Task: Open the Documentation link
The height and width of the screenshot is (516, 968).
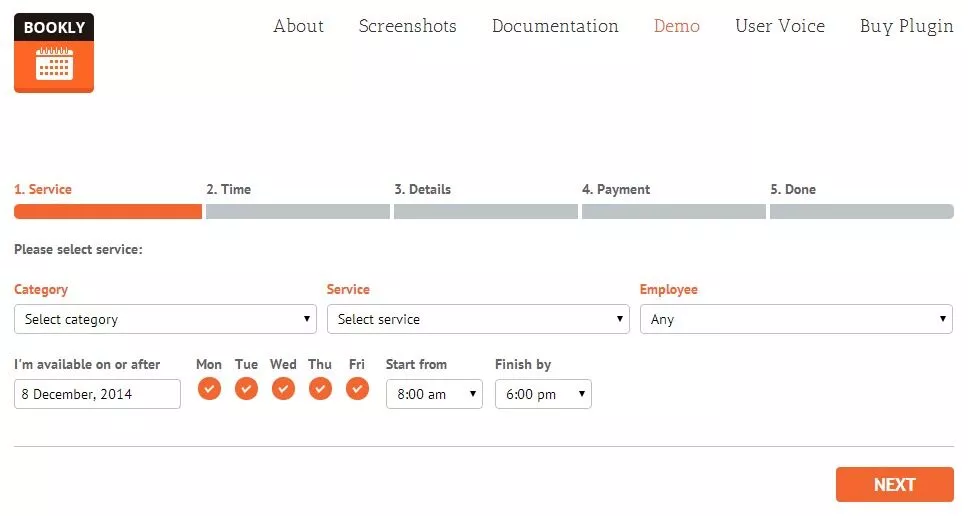Action: point(555,26)
